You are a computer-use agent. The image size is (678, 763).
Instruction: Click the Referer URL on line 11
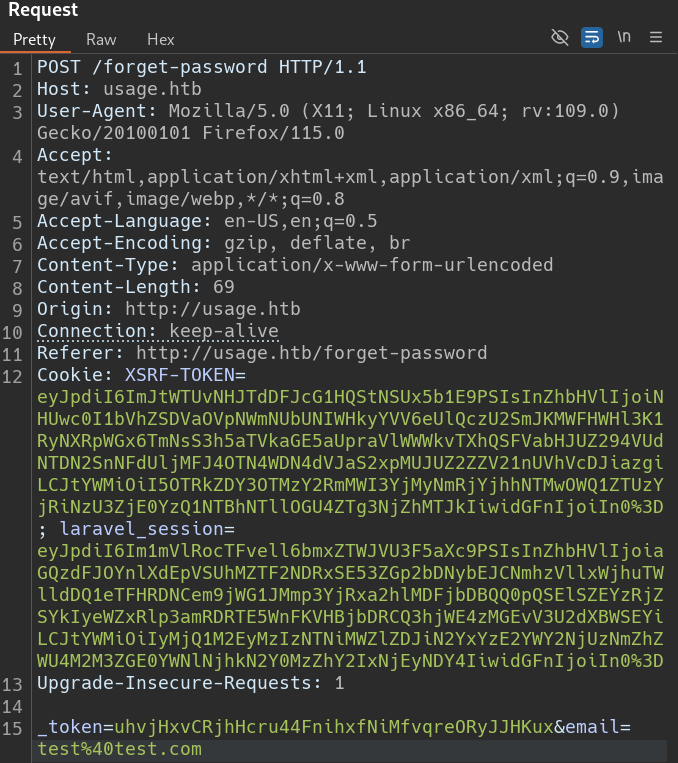tap(311, 353)
